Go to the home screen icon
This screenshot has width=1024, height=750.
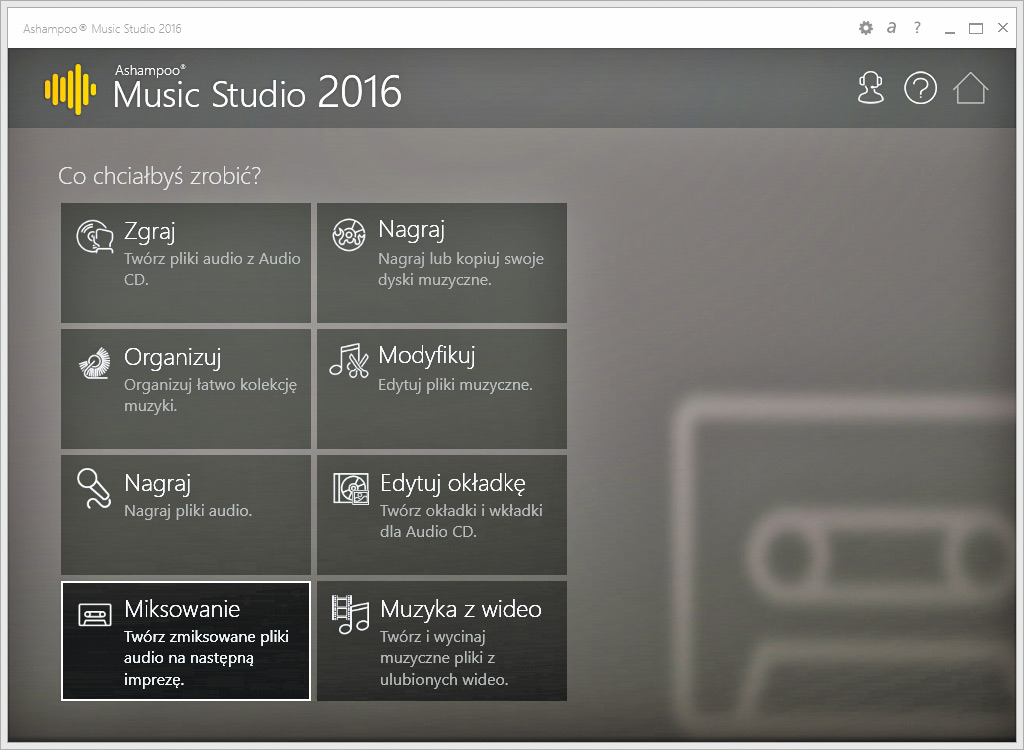[x=970, y=88]
